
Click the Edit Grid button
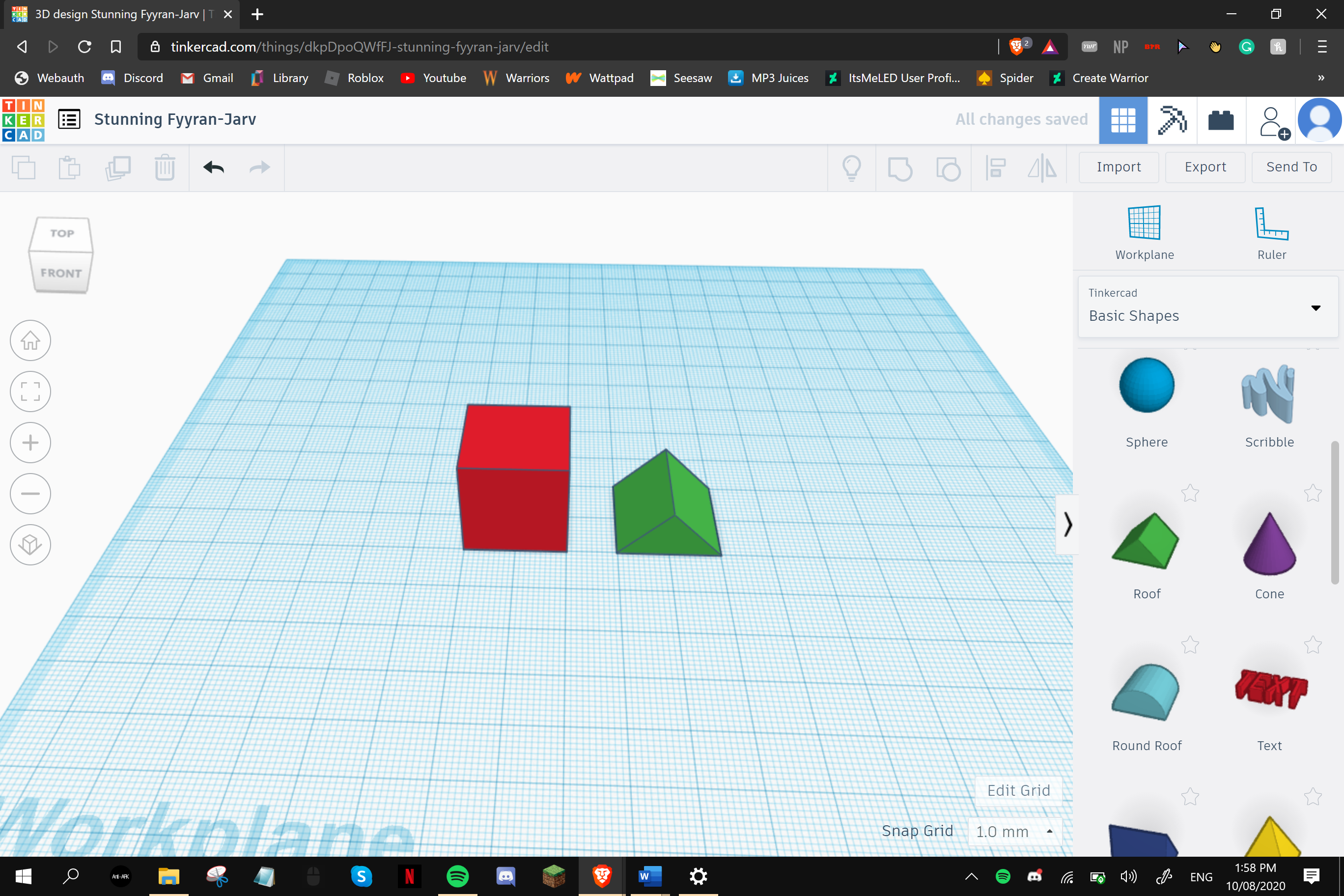pyautogui.click(x=1018, y=790)
